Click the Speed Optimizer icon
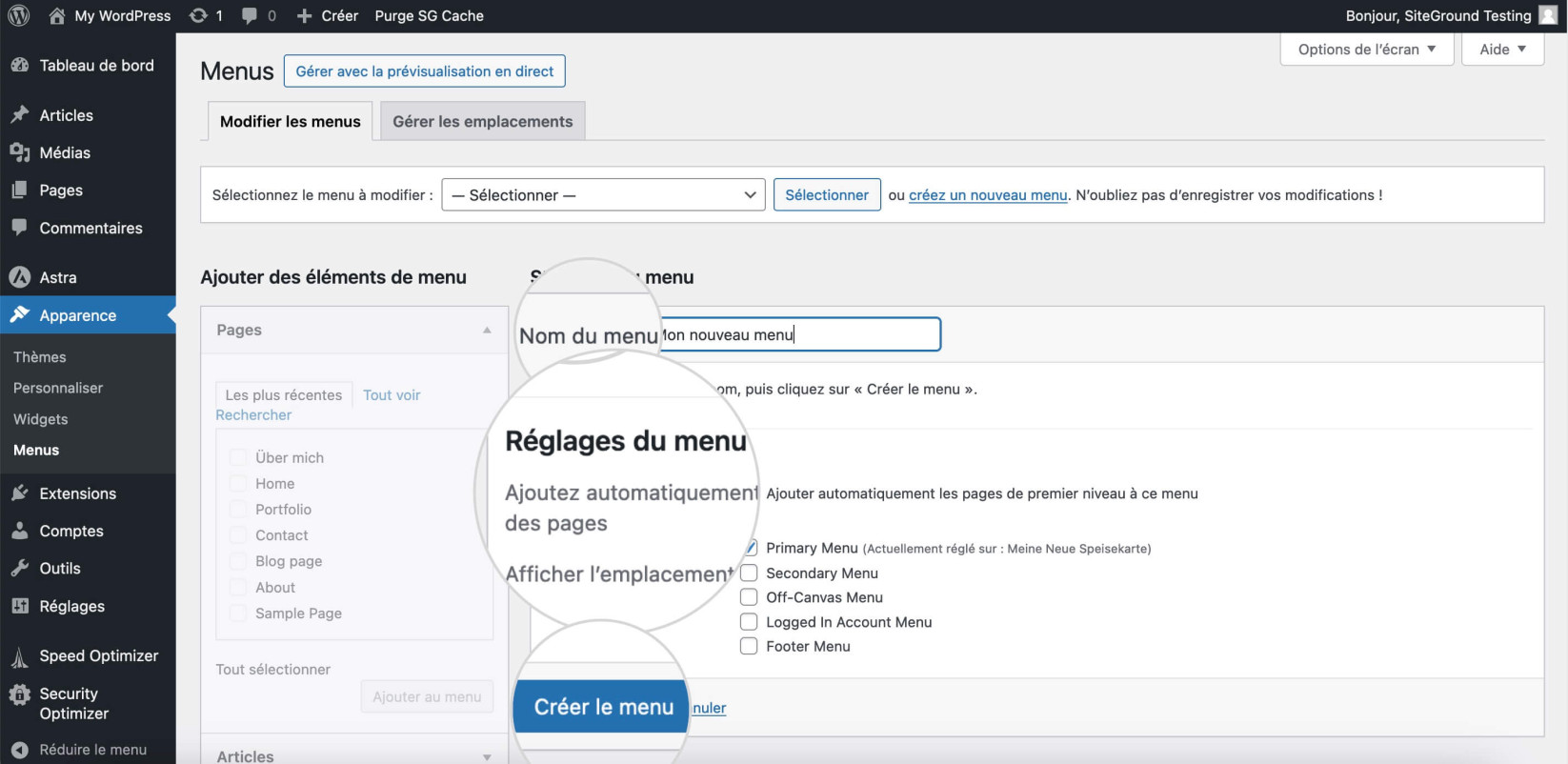 click(x=20, y=656)
